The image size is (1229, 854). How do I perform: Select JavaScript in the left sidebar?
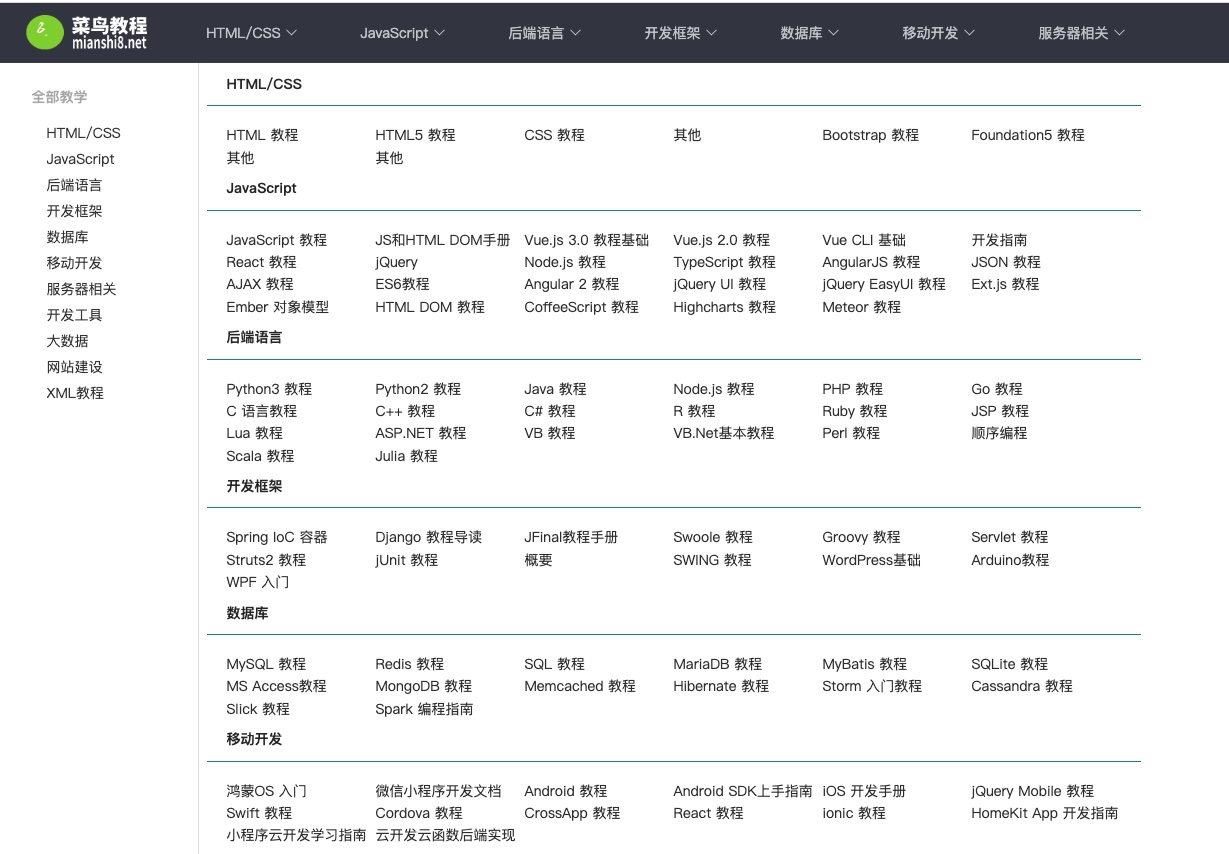pyautogui.click(x=80, y=159)
